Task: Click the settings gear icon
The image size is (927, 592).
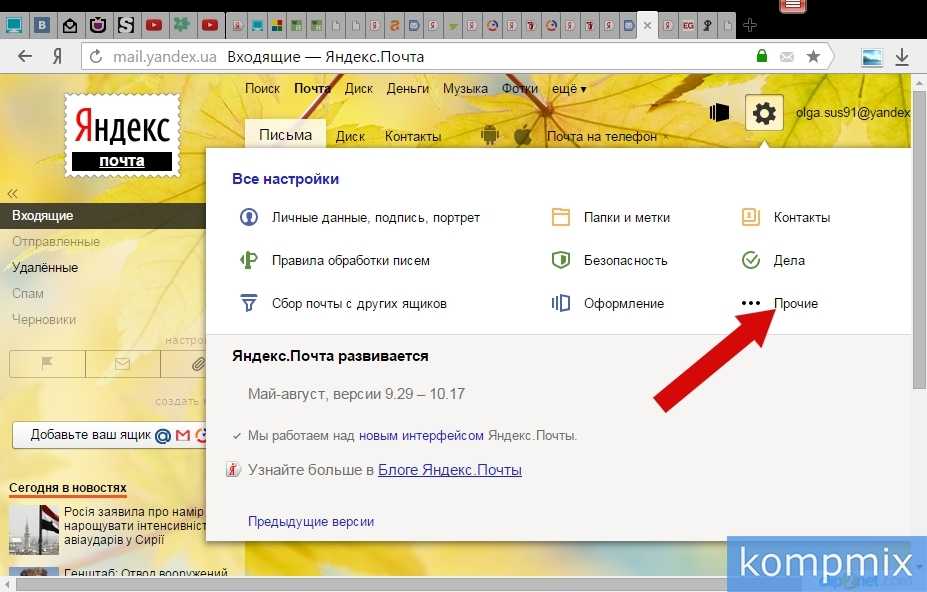Action: 764,114
